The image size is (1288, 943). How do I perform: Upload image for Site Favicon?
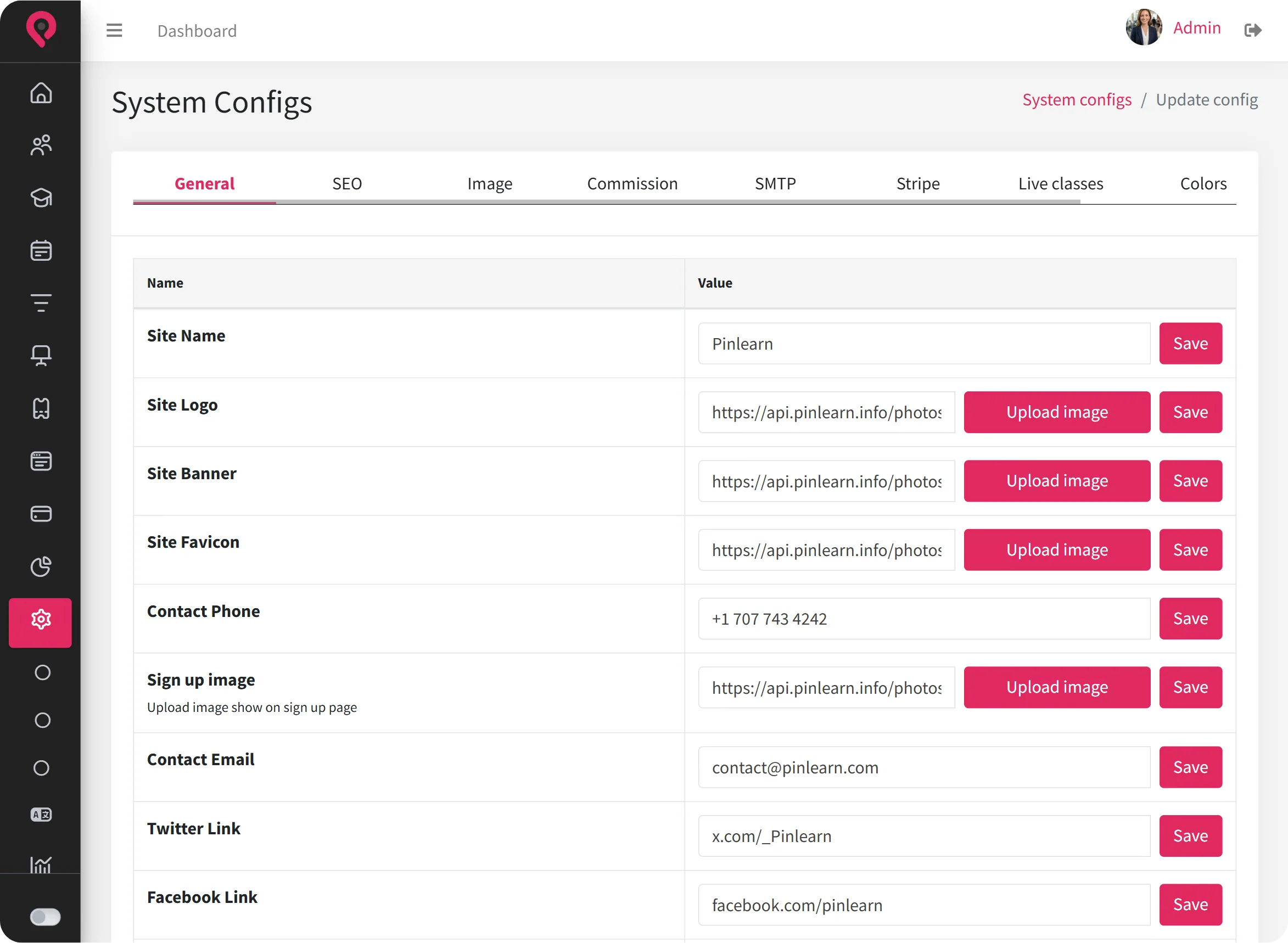click(x=1057, y=549)
